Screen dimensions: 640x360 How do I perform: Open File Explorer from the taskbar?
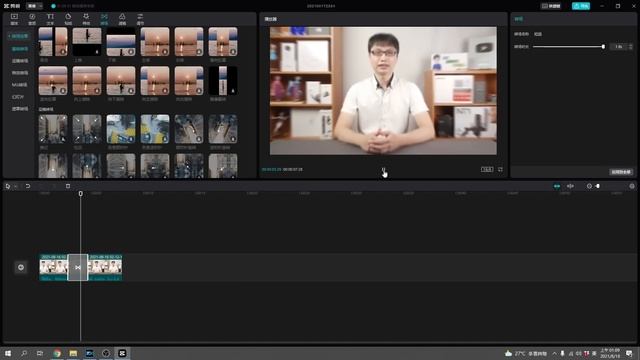click(x=73, y=353)
